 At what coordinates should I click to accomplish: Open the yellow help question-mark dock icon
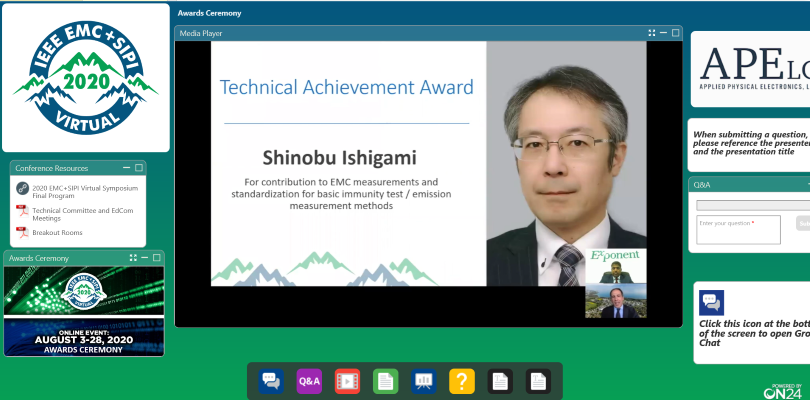(x=462, y=381)
